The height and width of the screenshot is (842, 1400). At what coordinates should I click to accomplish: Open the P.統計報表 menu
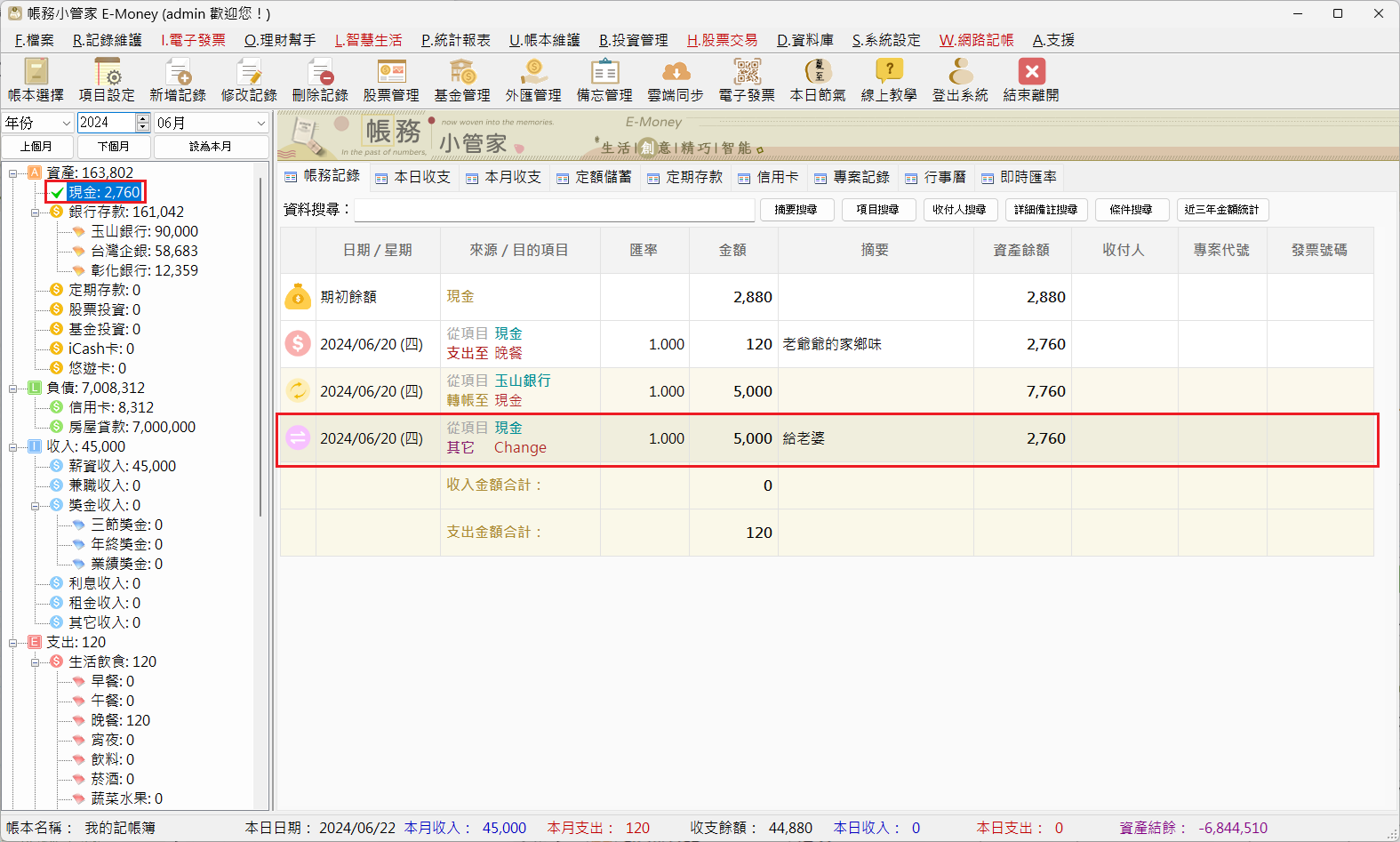click(x=456, y=40)
